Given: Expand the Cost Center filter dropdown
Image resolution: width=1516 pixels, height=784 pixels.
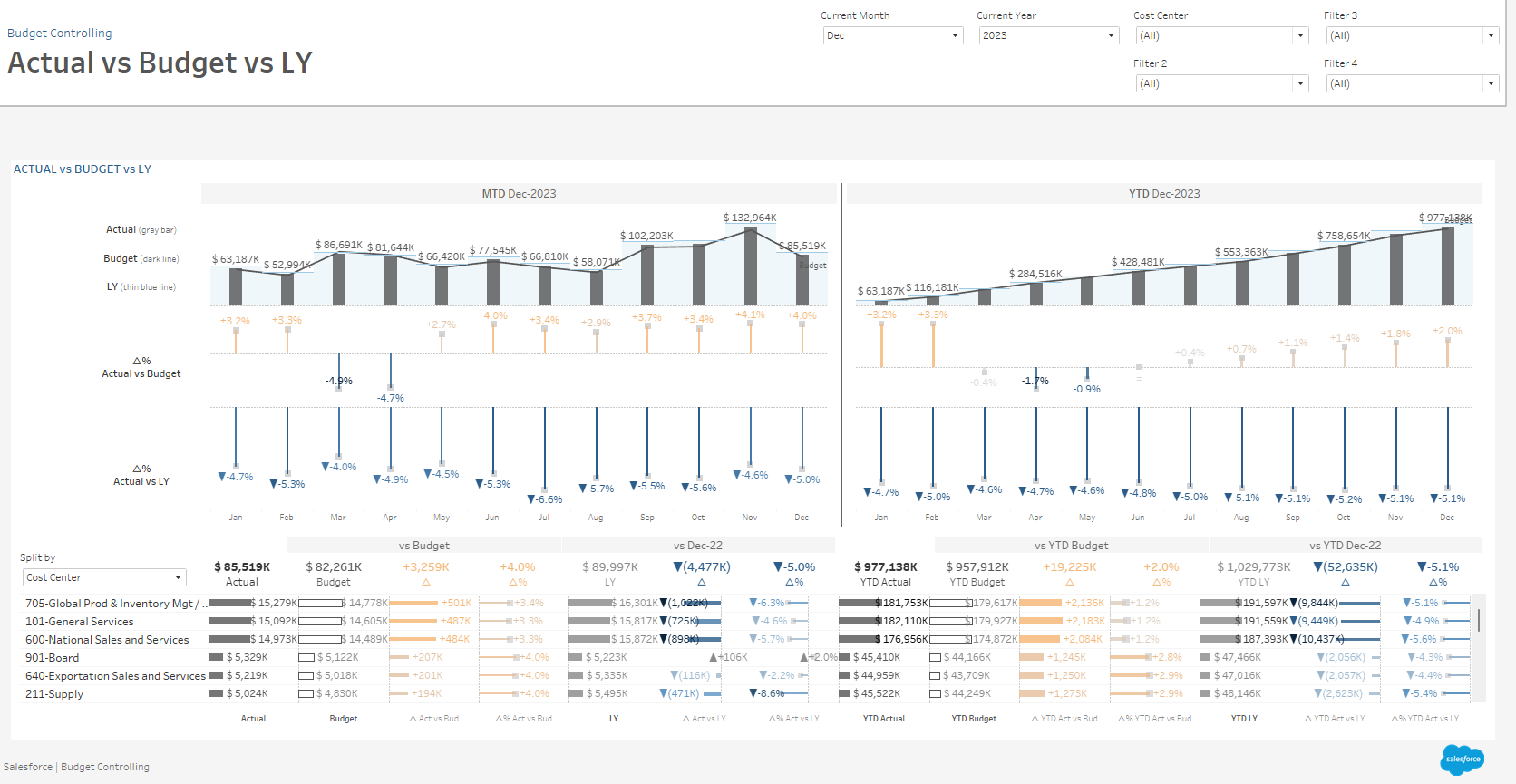Looking at the screenshot, I should 1221,35.
